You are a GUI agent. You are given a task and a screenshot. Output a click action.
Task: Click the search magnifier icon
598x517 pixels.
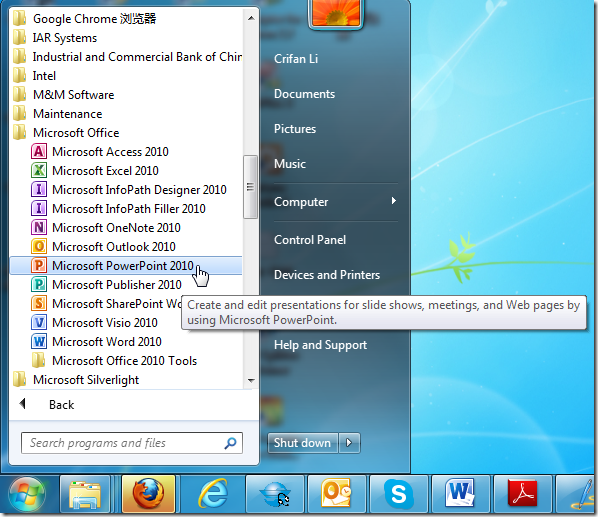[230, 443]
